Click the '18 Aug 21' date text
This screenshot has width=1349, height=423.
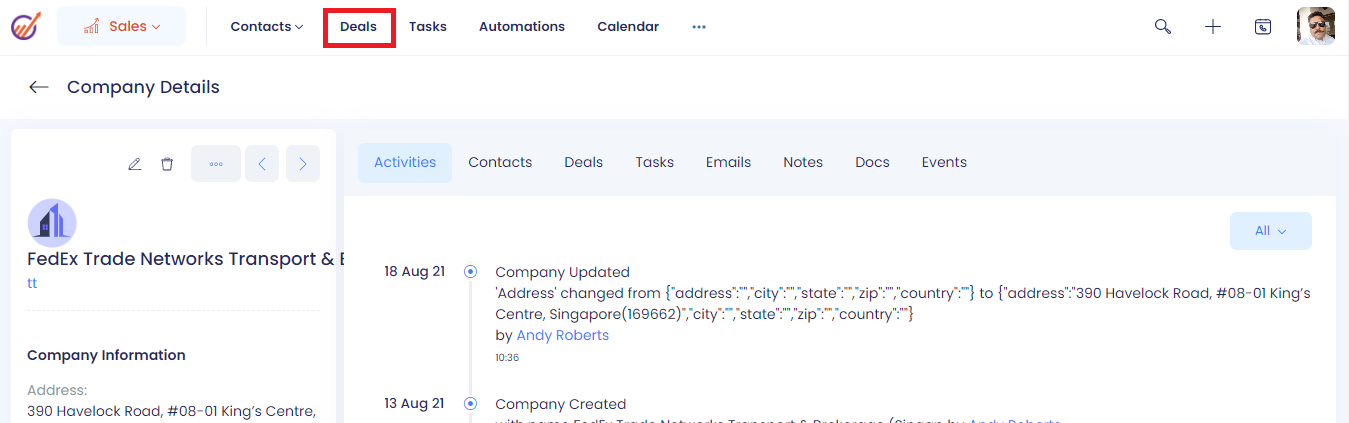[415, 271]
